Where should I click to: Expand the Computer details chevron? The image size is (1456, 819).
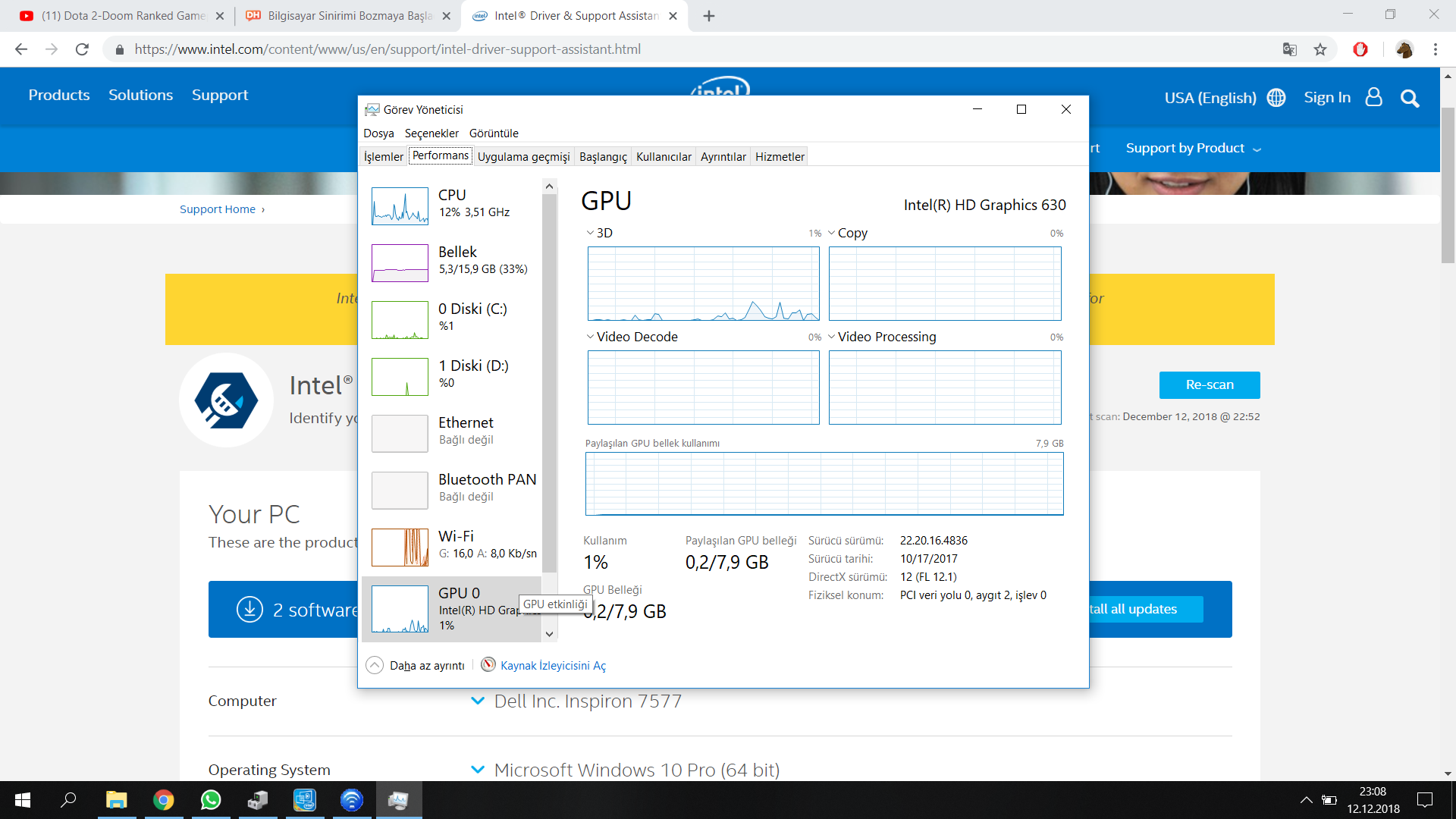478,701
